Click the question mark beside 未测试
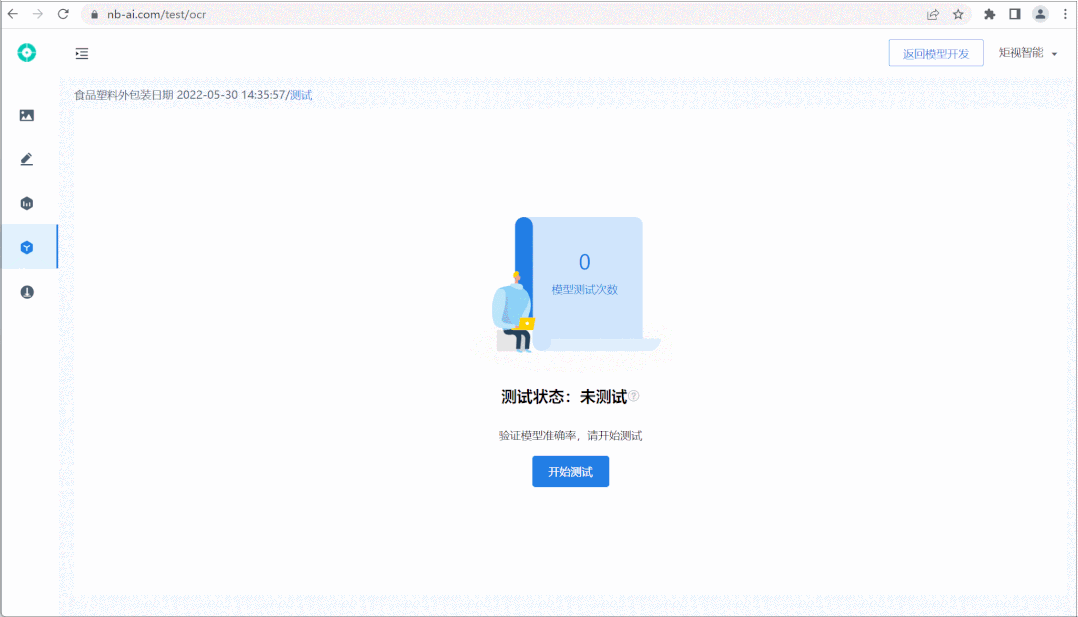The width and height of the screenshot is (1078, 617). click(634, 396)
